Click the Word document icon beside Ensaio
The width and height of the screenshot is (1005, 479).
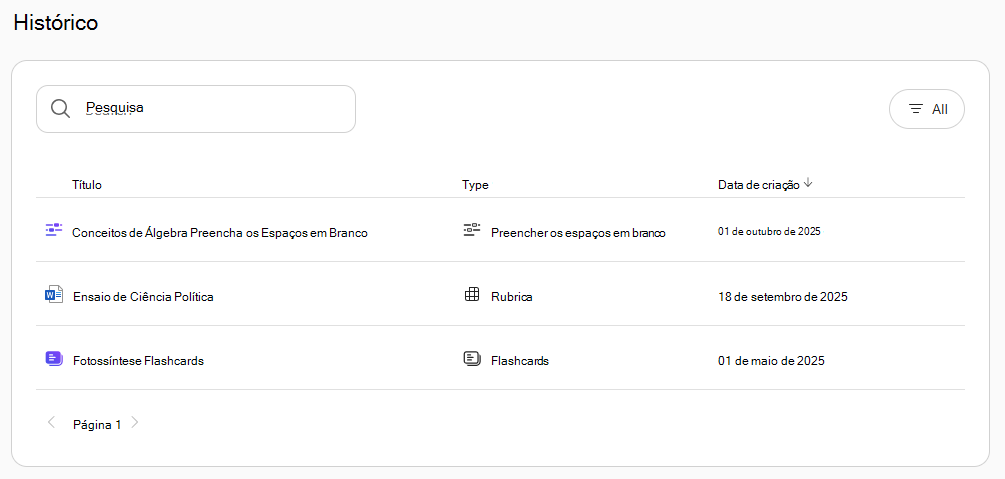[54, 295]
